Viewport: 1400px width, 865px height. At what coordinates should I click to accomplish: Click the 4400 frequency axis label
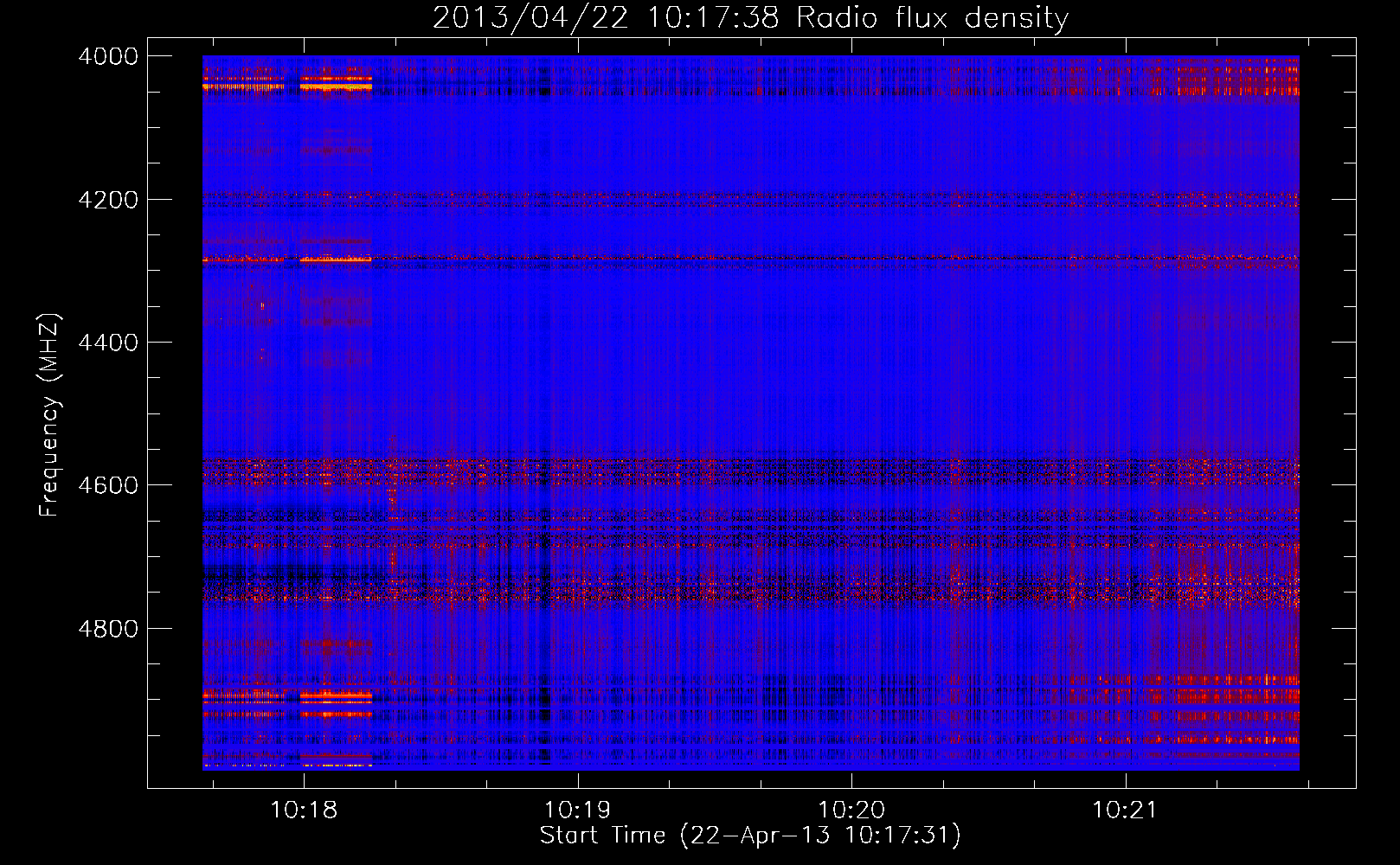[x=108, y=343]
